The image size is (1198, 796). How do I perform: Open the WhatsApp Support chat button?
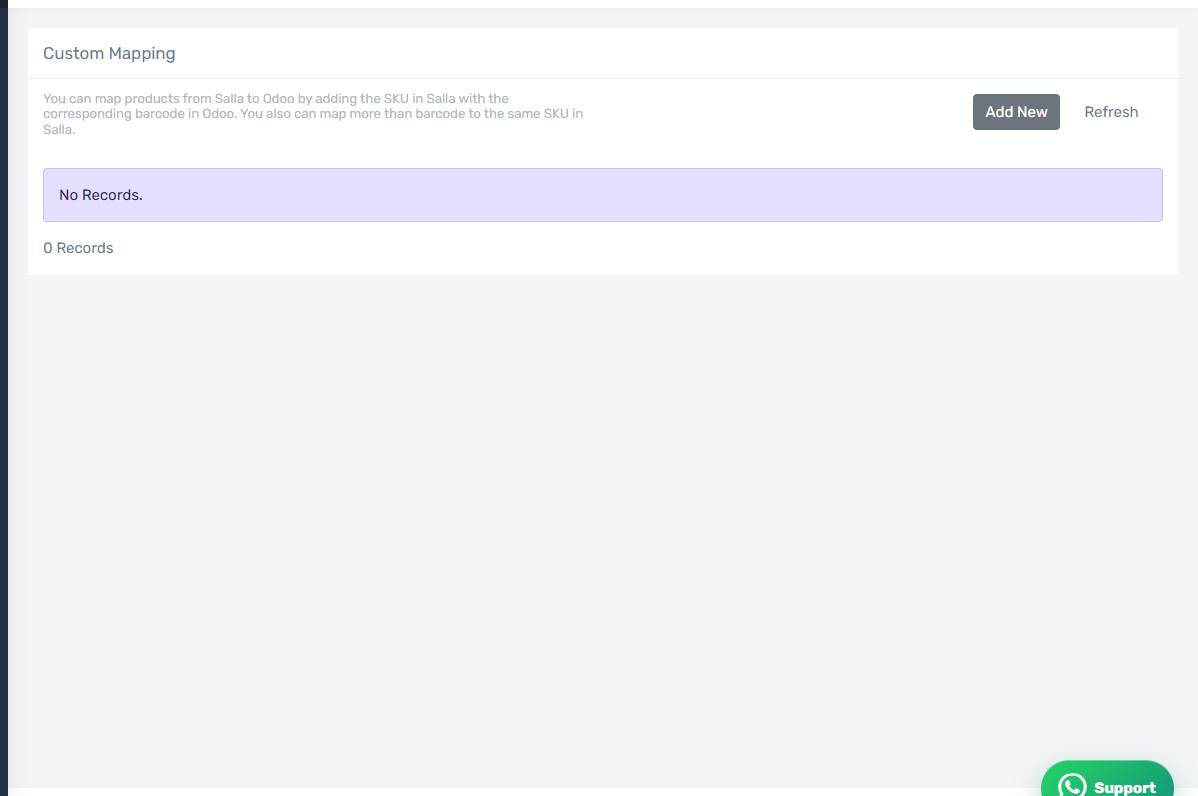coord(1107,779)
